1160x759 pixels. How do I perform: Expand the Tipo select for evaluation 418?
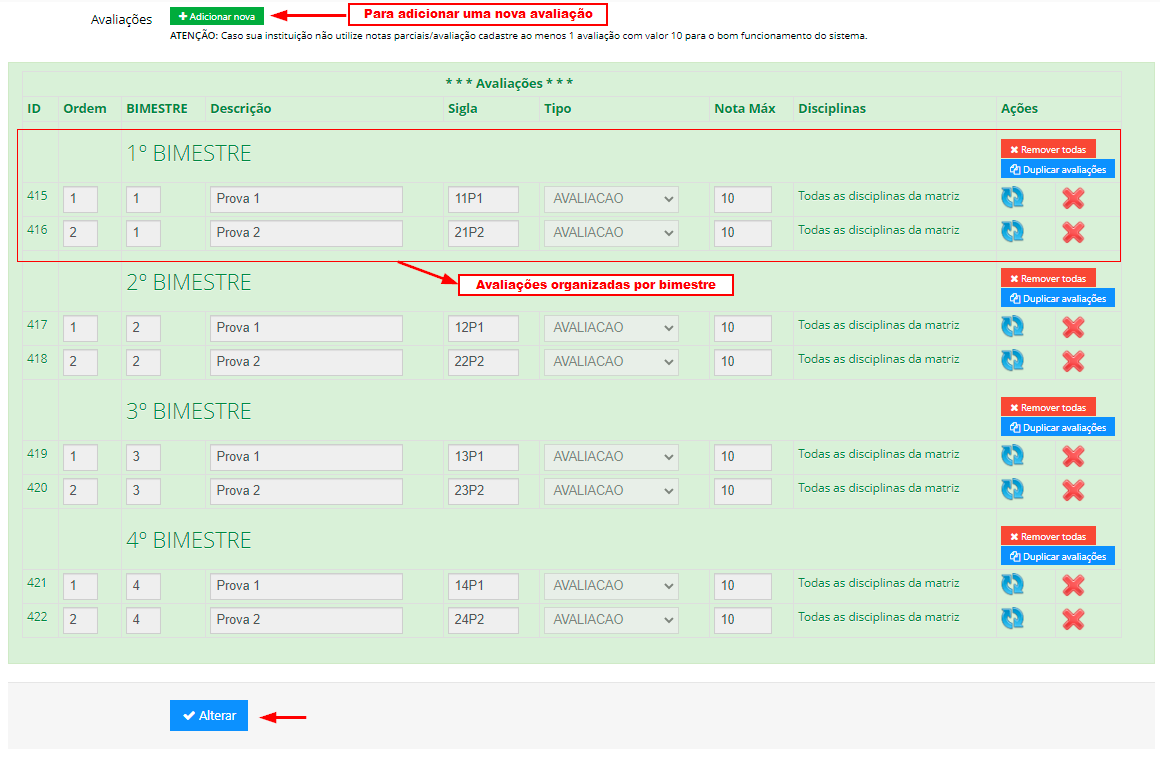click(x=611, y=362)
